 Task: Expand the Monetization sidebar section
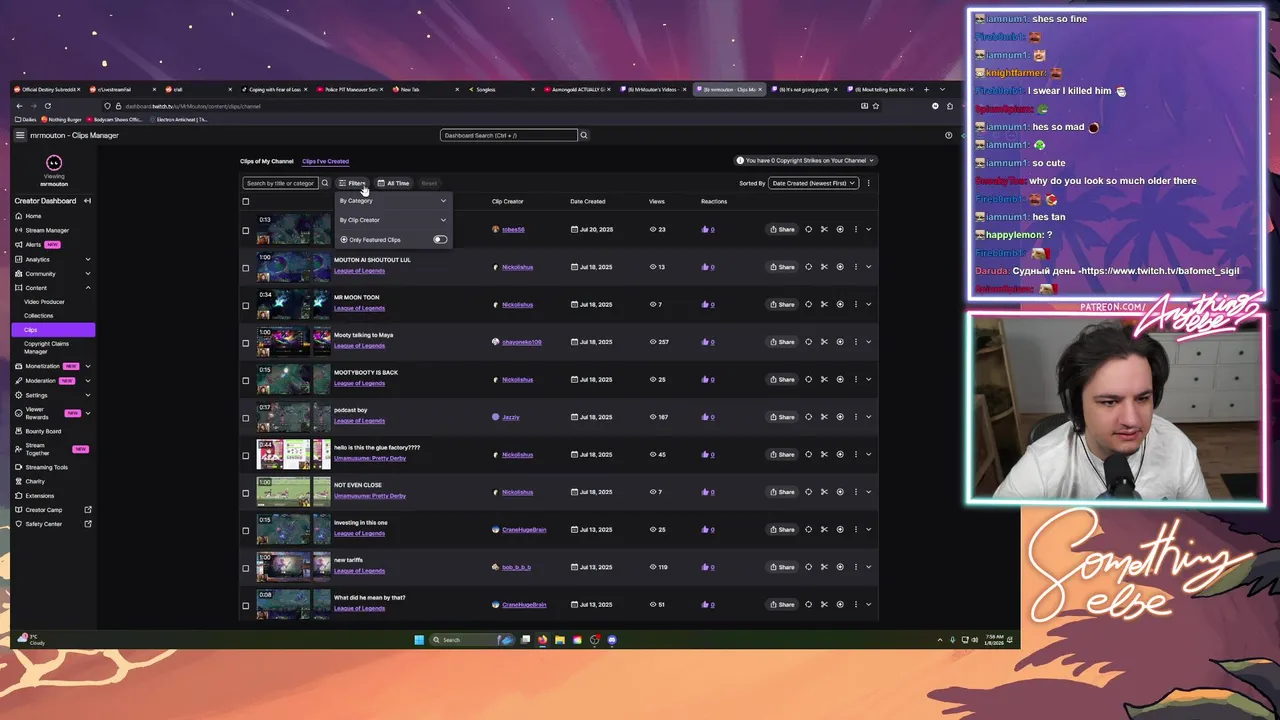click(88, 366)
